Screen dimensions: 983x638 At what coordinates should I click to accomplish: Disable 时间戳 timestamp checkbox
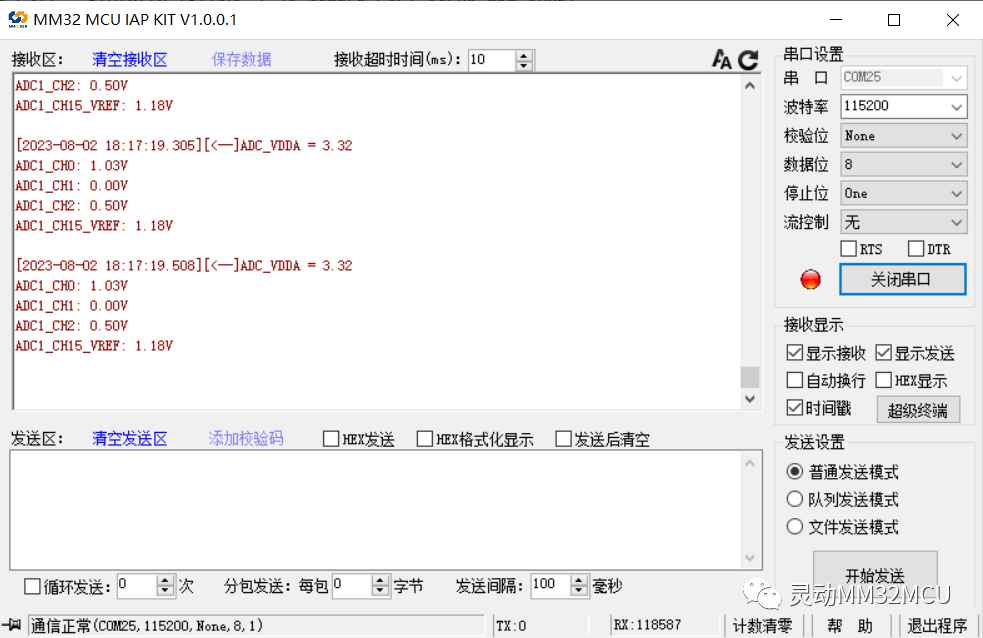coord(794,408)
